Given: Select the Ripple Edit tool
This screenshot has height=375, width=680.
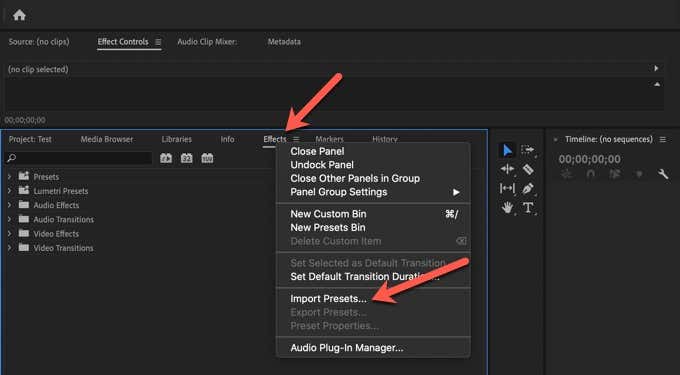Looking at the screenshot, I should [x=507, y=169].
